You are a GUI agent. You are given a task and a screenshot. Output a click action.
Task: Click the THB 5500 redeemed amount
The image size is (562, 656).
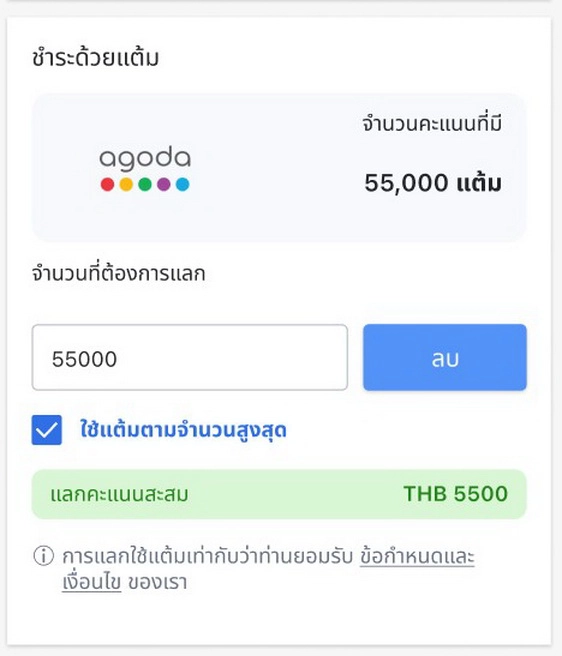click(456, 494)
